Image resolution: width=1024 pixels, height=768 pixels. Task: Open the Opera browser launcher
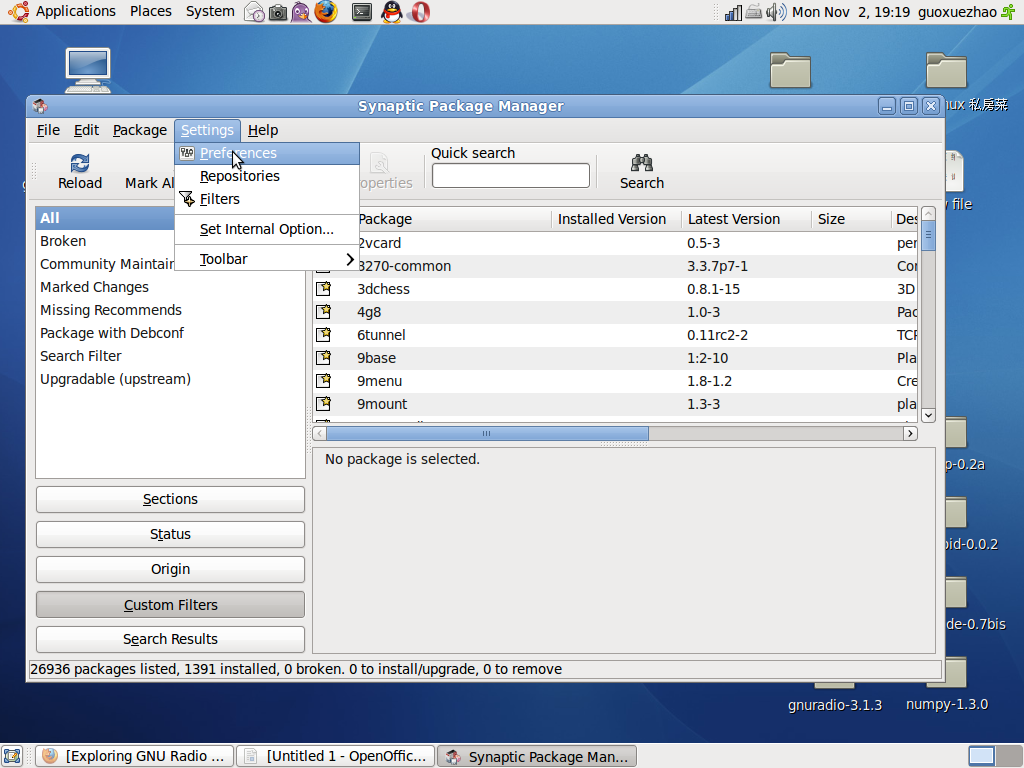click(x=420, y=12)
